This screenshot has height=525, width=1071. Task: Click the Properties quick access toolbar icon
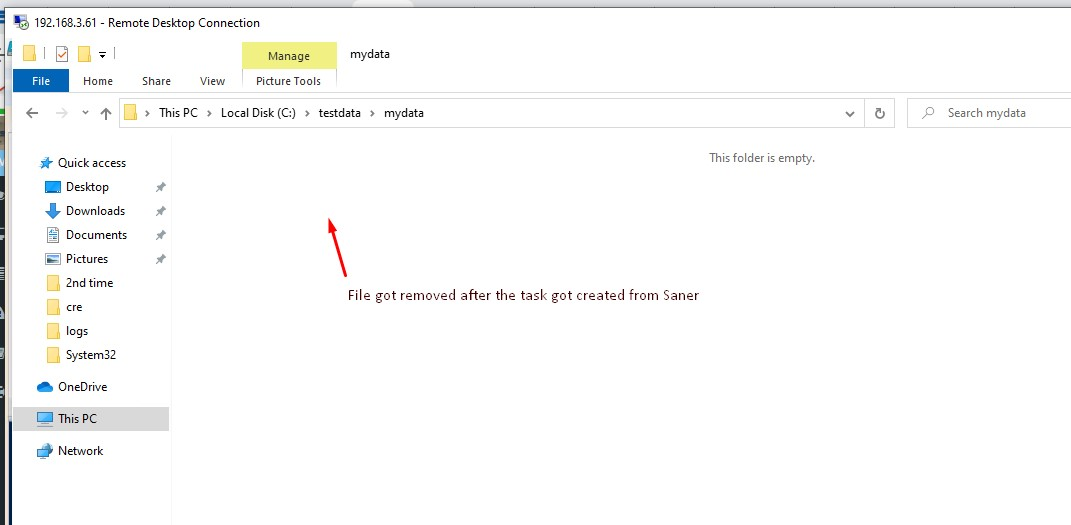click(x=62, y=54)
